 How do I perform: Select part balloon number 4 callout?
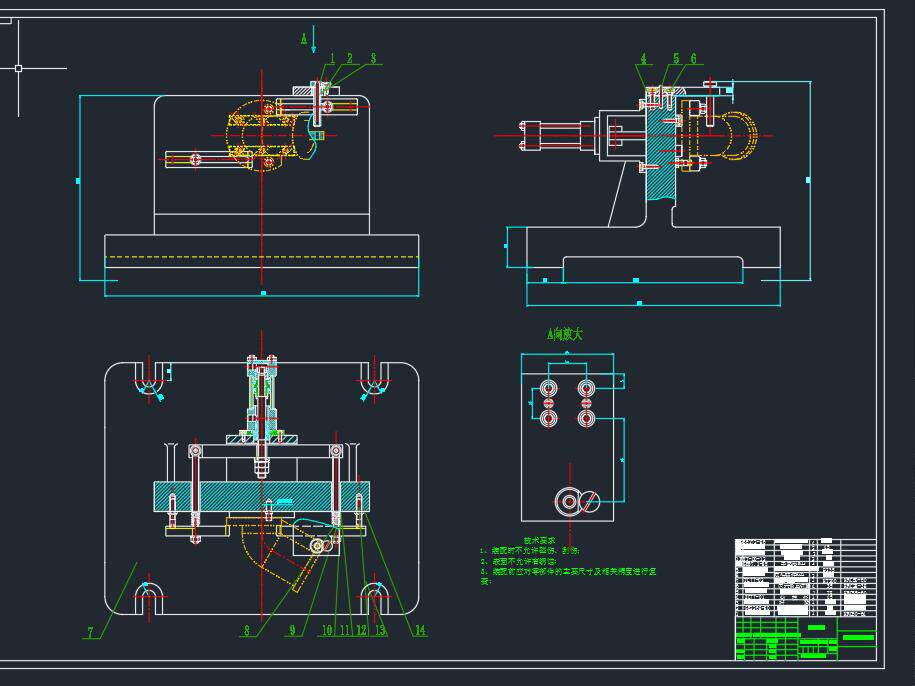coord(645,57)
